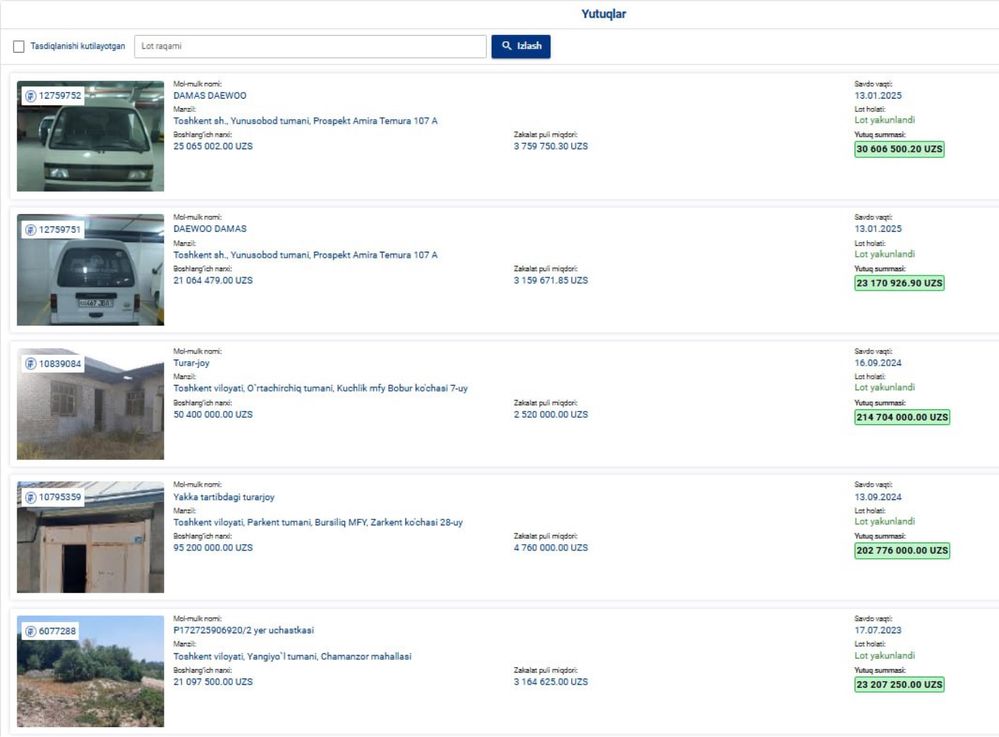The image size is (999, 737).
Task: Open thumbnail of lot 6077288 land
Action: 90,671
